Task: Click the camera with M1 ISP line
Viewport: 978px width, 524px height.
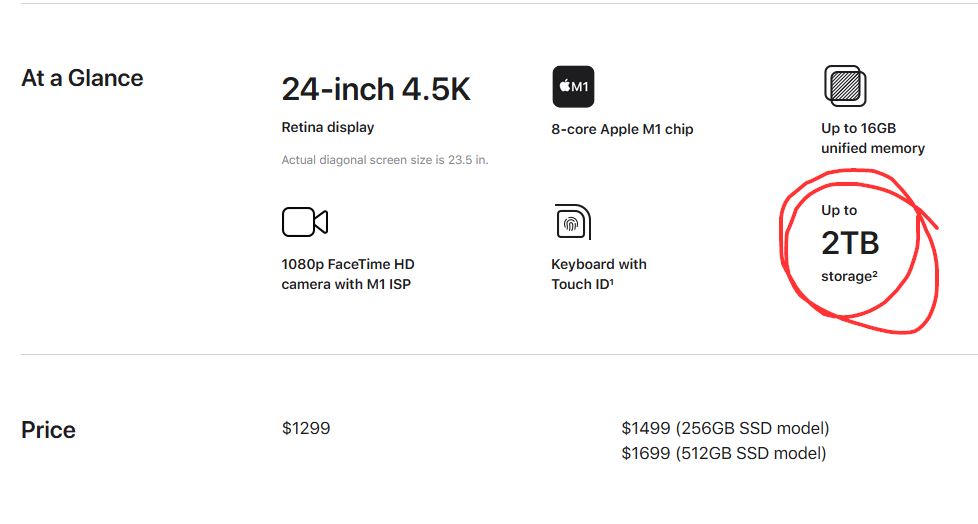Action: point(346,284)
